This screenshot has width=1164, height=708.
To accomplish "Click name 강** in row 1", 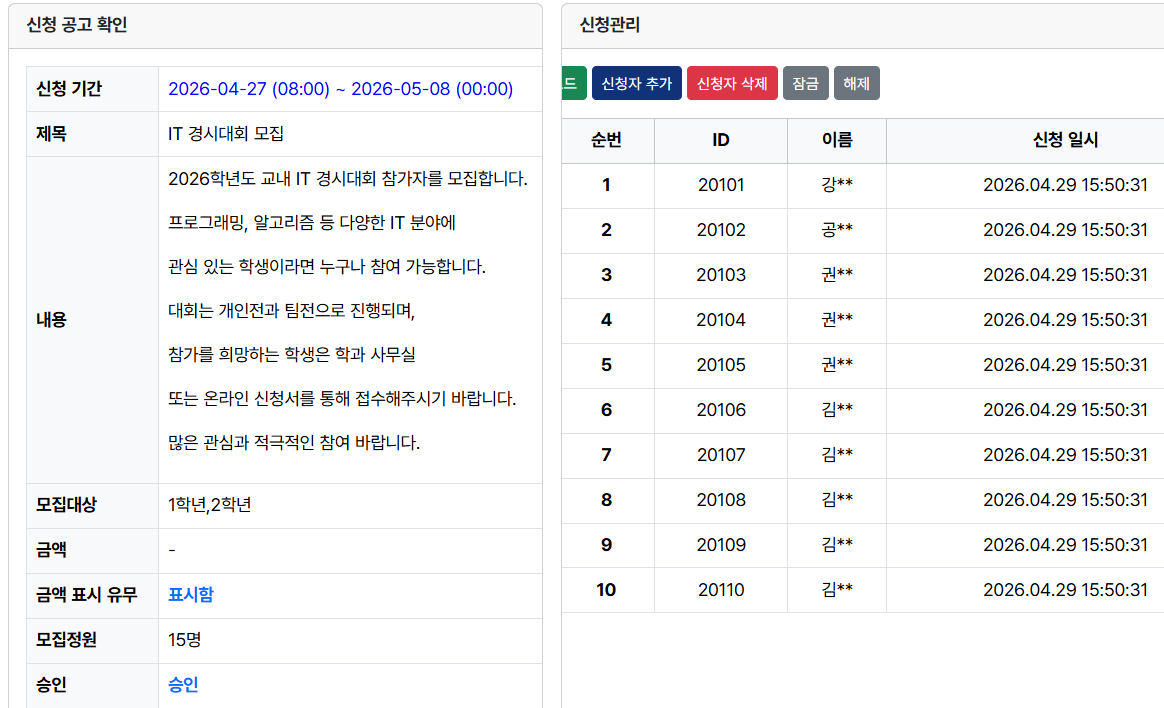I will click(837, 184).
